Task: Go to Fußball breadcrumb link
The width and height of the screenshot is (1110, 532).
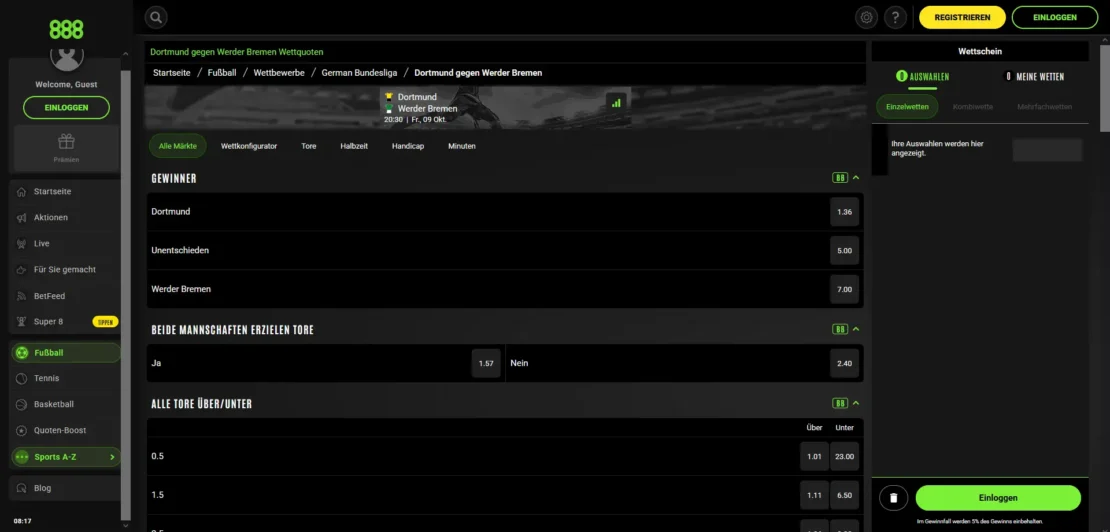Action: pyautogui.click(x=222, y=73)
